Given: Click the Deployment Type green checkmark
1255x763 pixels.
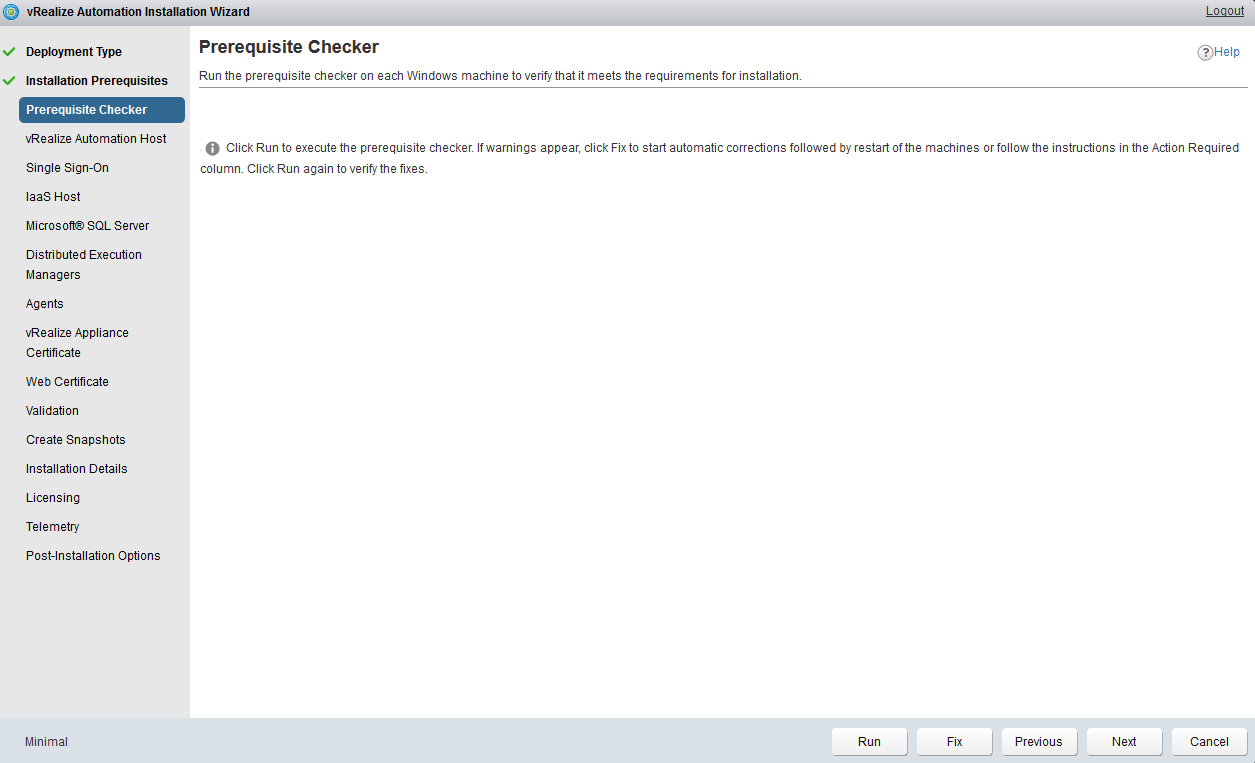Looking at the screenshot, I should (x=10, y=52).
